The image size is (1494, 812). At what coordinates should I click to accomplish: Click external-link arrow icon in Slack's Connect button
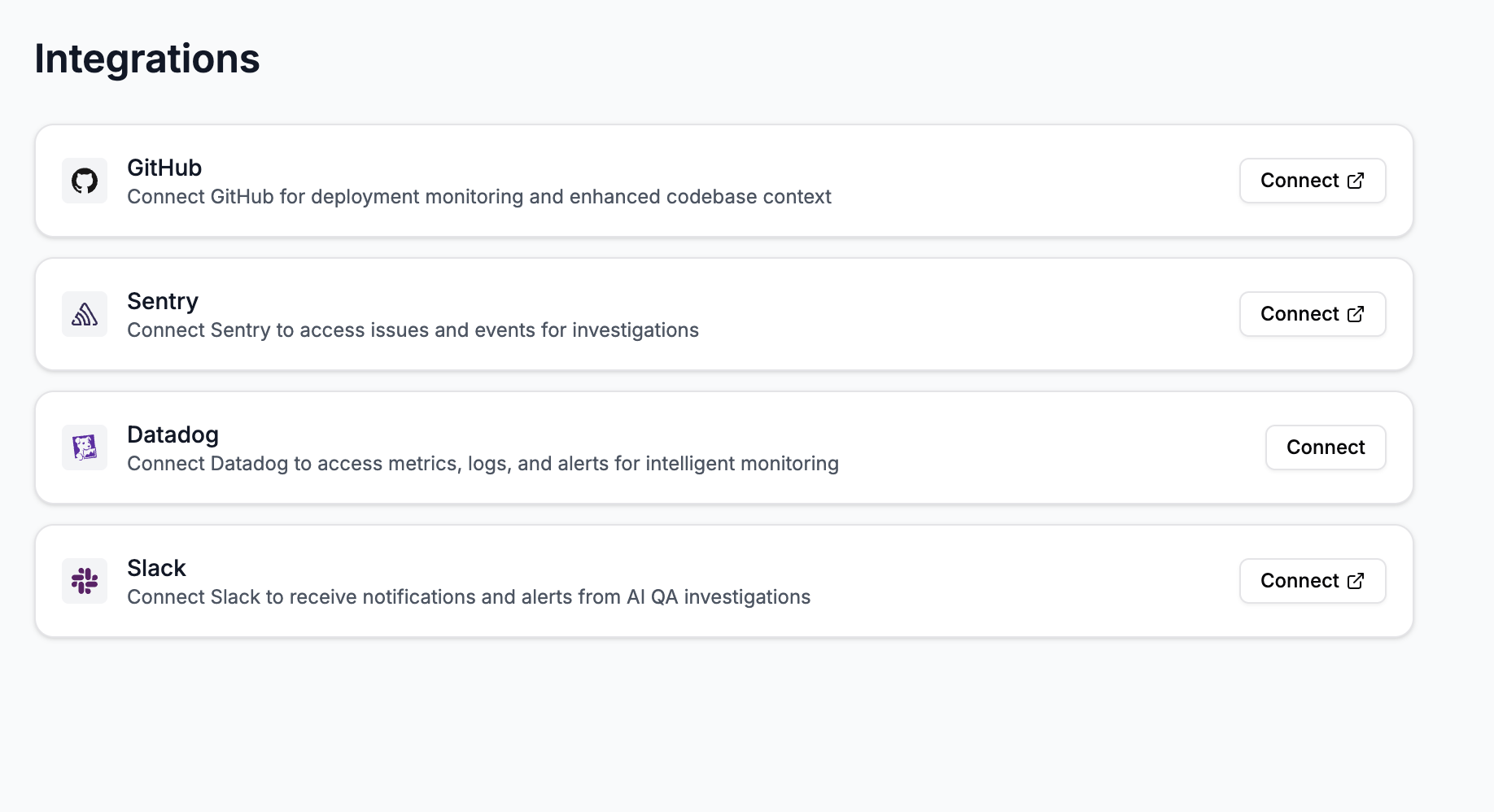pos(1356,581)
